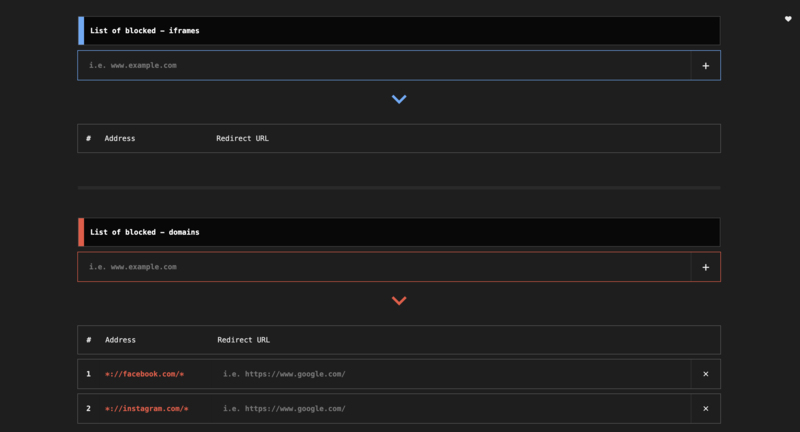Click Redirect URL header in iframes table
This screenshot has width=800, height=432.
pyautogui.click(x=242, y=139)
